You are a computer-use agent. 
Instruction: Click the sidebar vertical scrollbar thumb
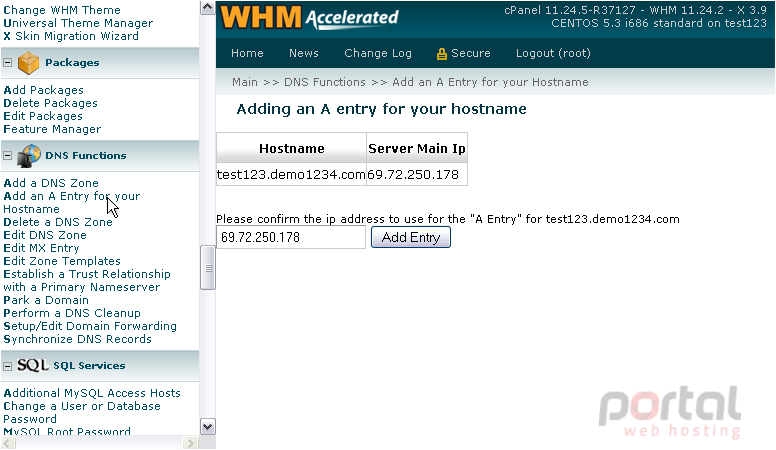[x=208, y=267]
